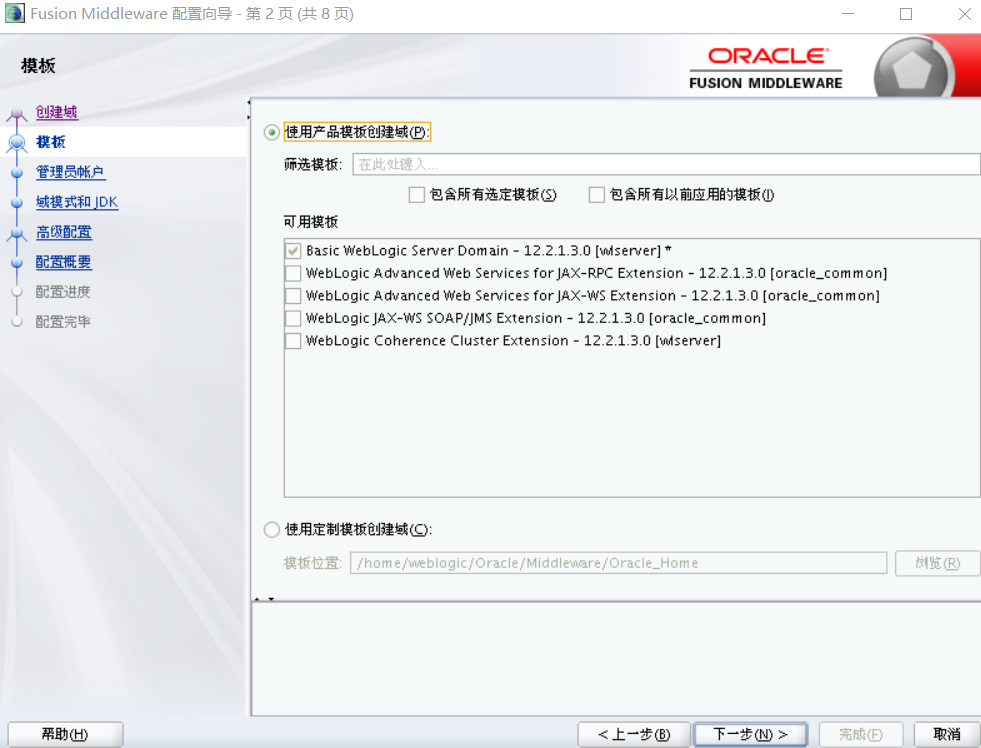Click the 高级配置 step node icon

point(17,233)
